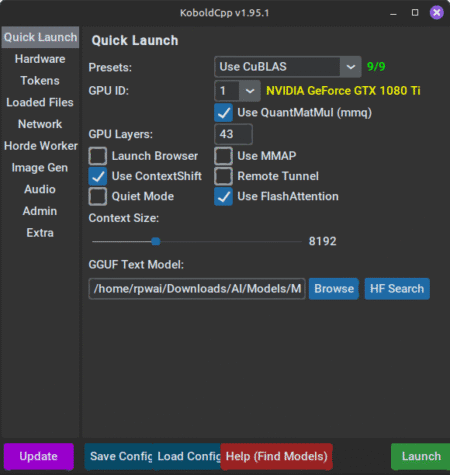Click the Context Size slider track right of the handle
This screenshot has height=475, width=450.
(x=231, y=241)
